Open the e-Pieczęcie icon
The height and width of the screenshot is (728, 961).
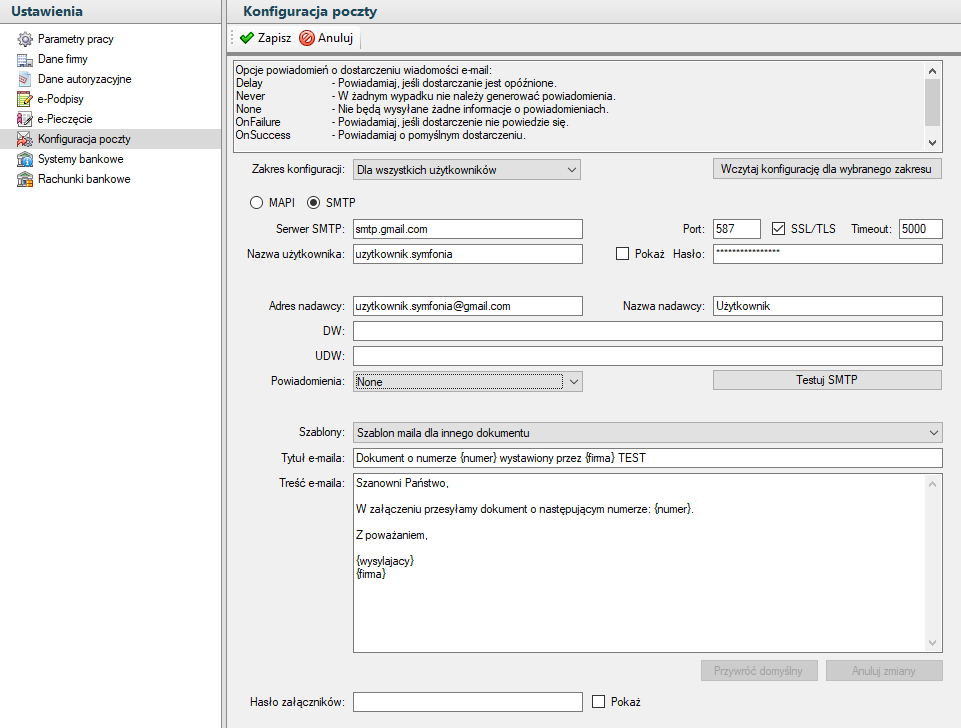coord(25,120)
